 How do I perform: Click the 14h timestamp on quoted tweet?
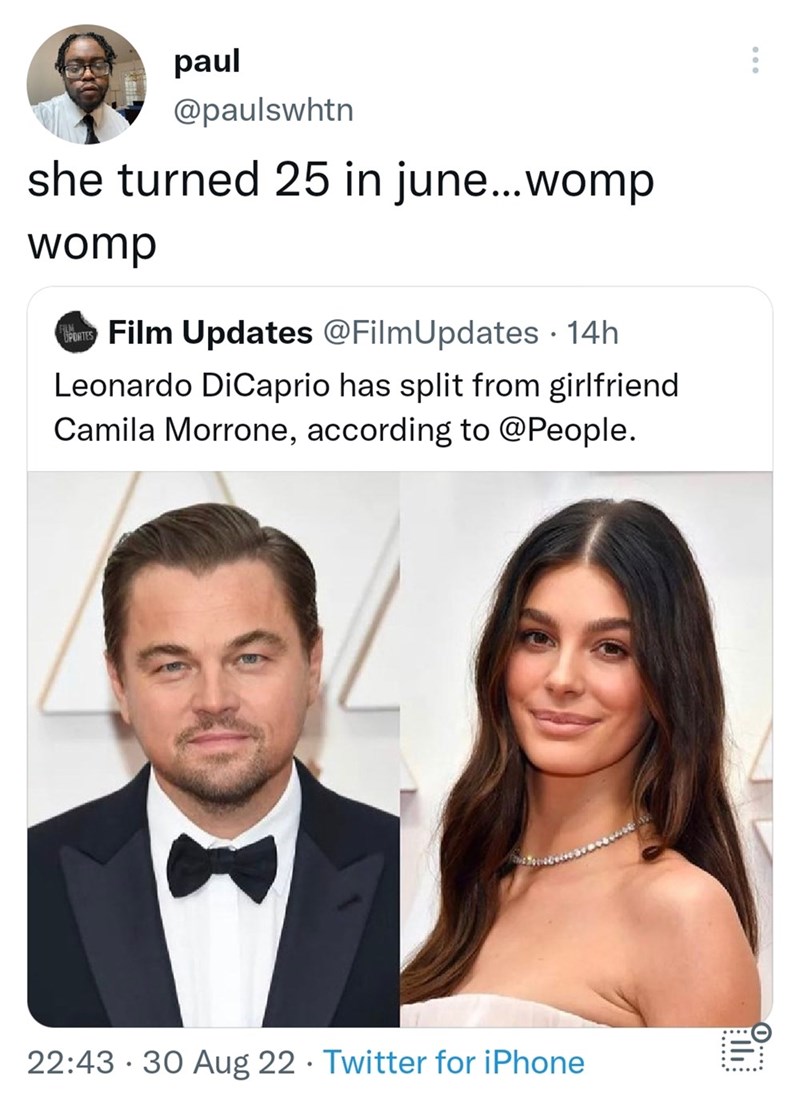point(592,333)
